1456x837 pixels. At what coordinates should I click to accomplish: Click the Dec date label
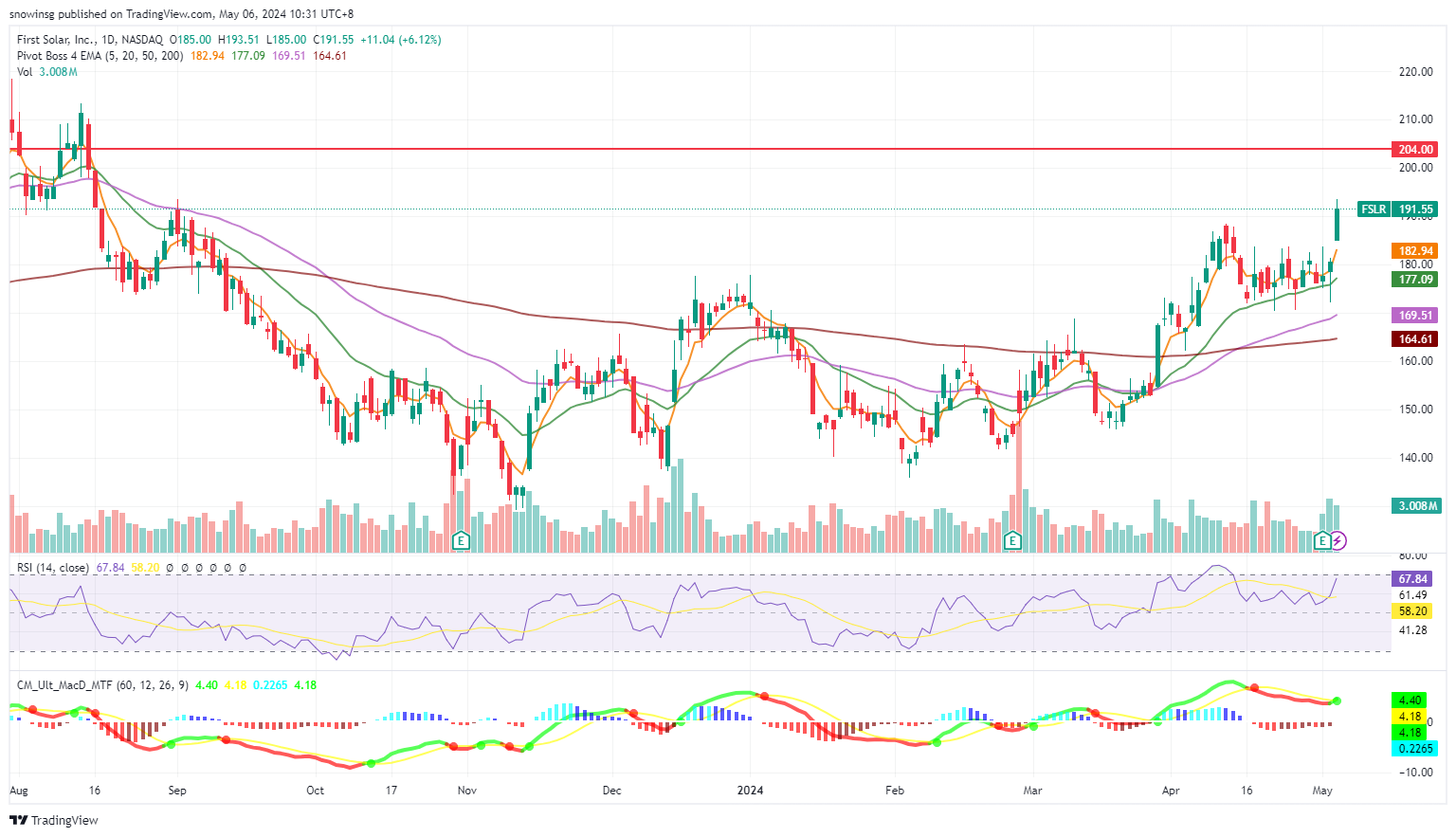coord(611,791)
